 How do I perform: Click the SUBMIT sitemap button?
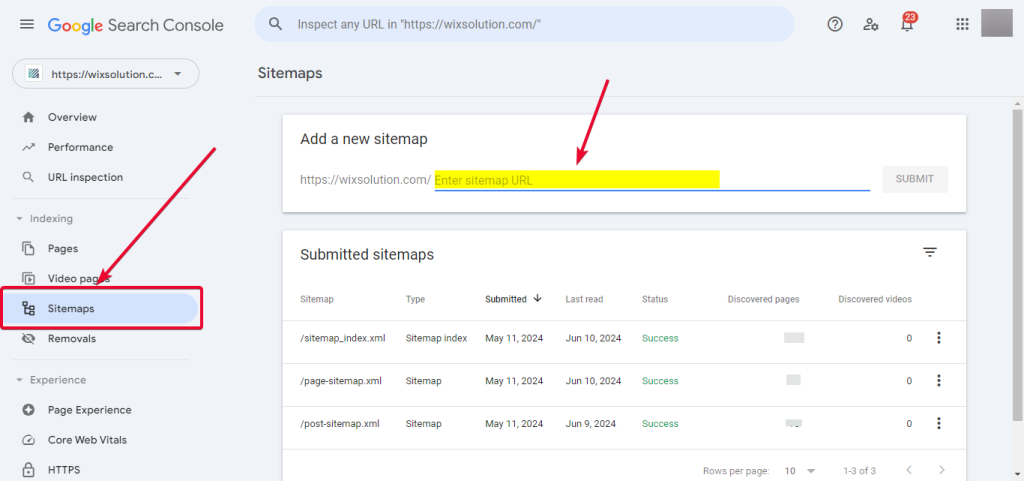tap(914, 179)
